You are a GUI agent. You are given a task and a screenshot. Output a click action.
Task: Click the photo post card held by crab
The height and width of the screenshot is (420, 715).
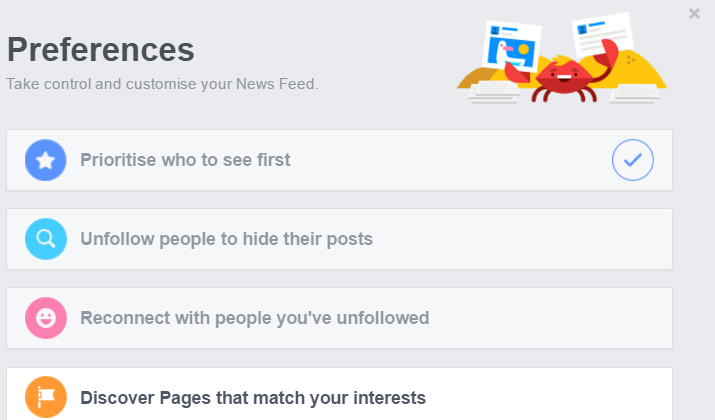(512, 45)
